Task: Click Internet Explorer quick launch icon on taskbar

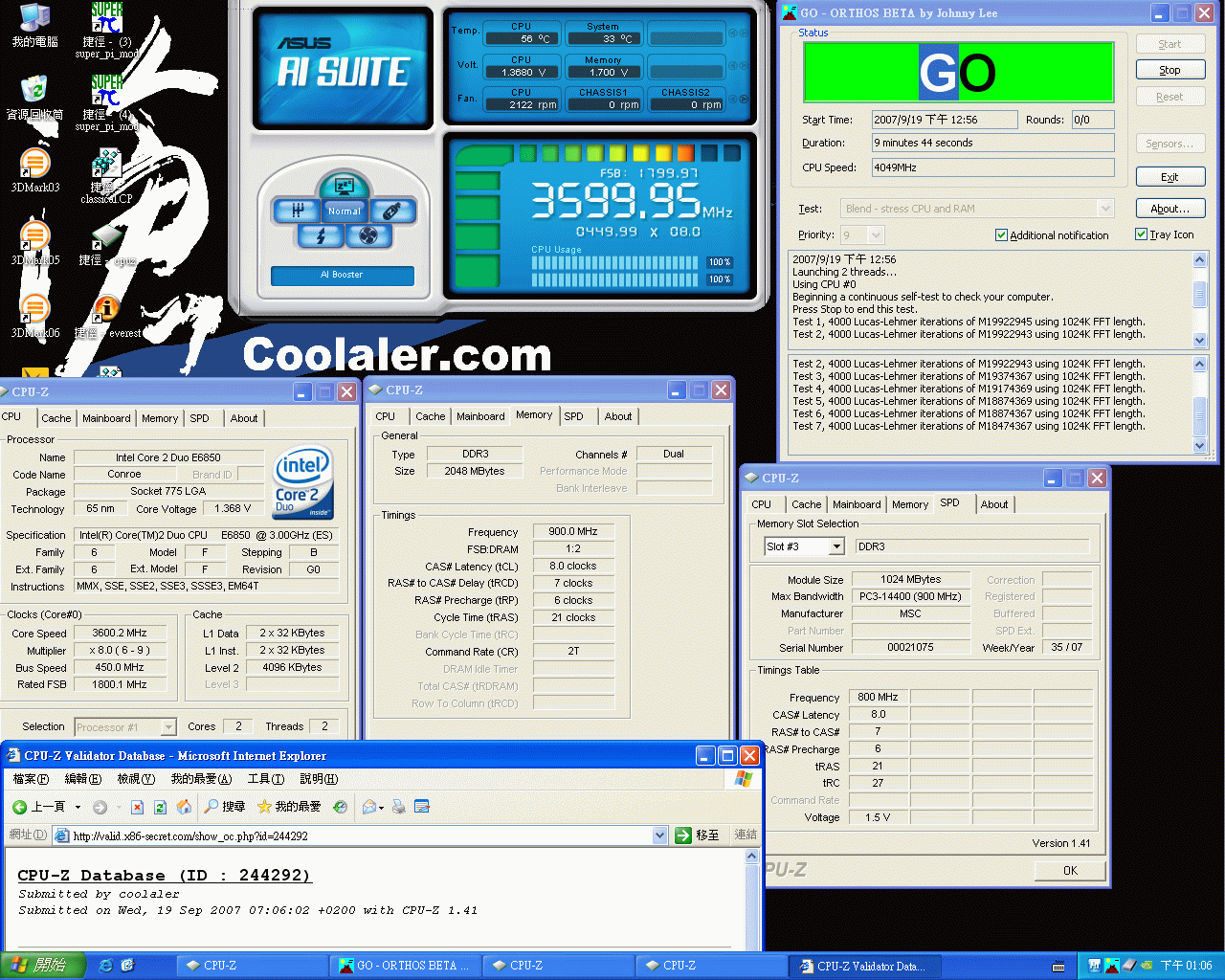Action: (106, 966)
